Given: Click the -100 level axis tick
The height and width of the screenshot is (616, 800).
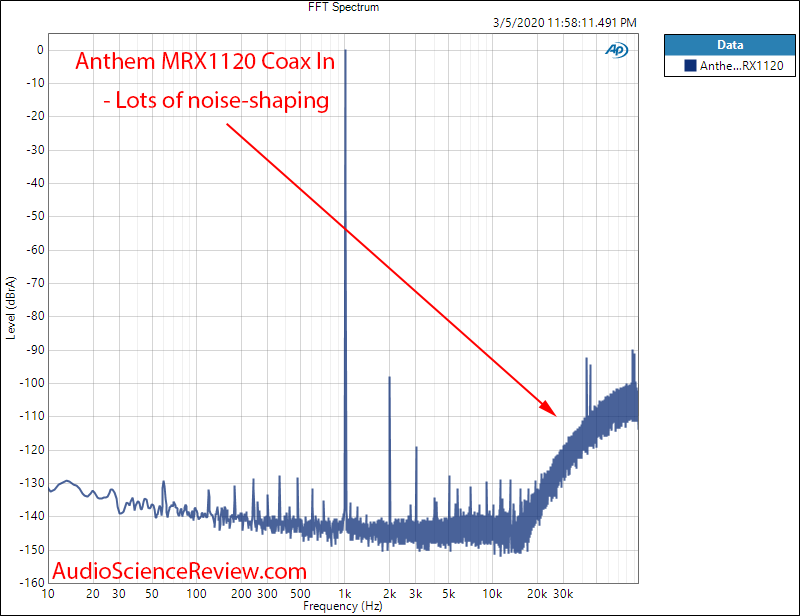Looking at the screenshot, I should (x=32, y=383).
